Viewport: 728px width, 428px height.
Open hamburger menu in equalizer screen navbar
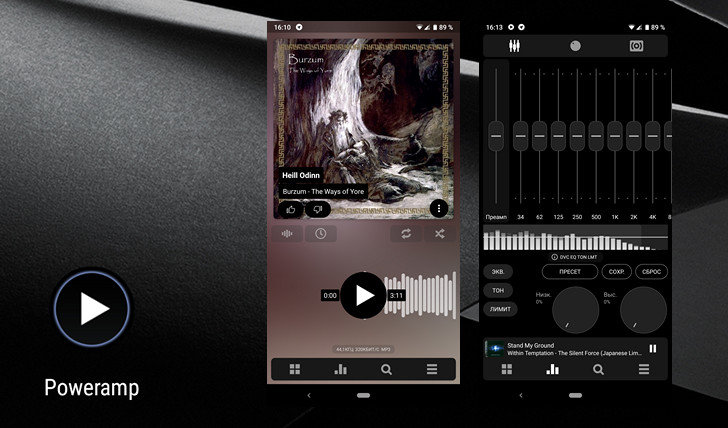(x=644, y=369)
